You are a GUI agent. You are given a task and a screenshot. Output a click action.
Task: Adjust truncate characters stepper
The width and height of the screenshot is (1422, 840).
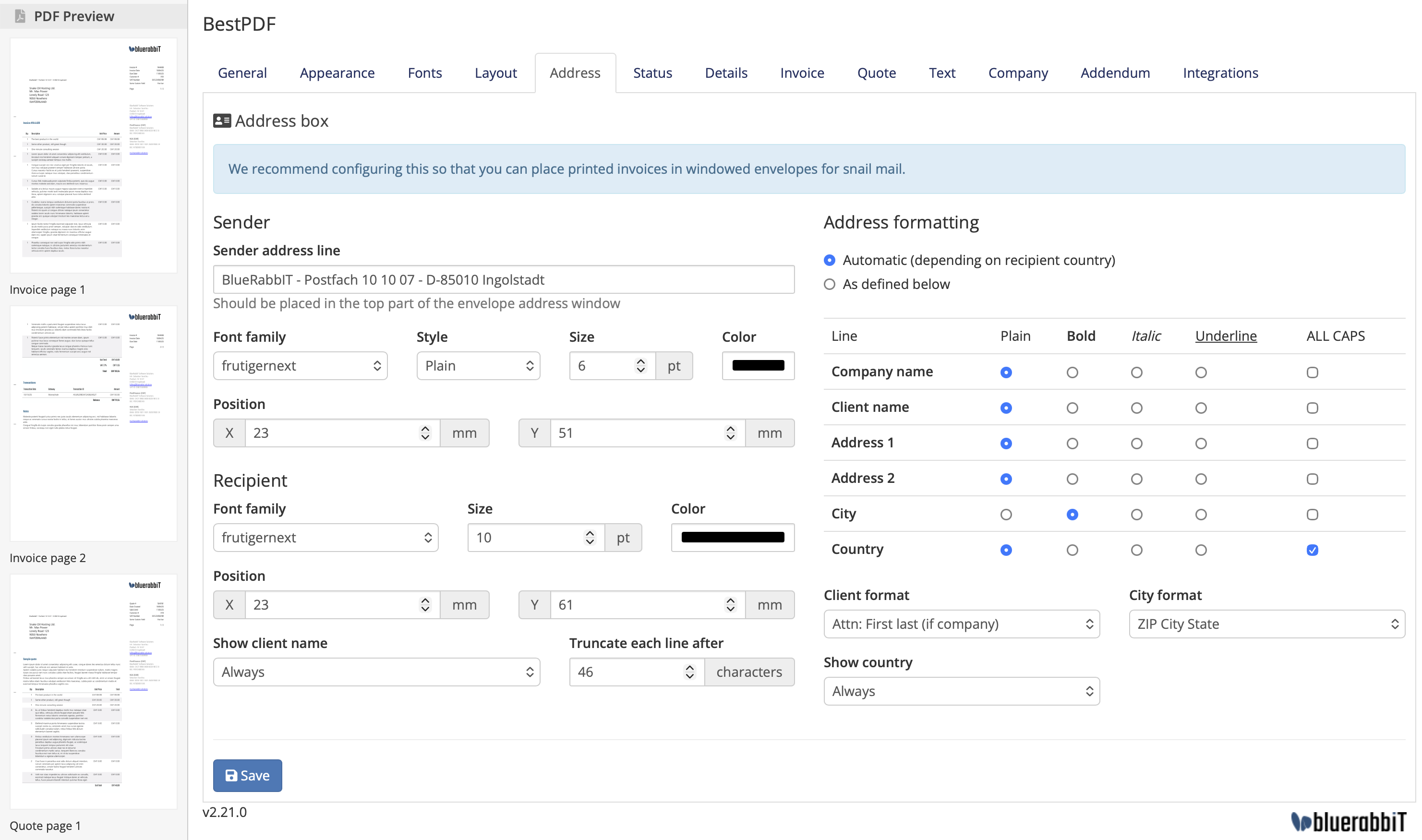[689, 672]
